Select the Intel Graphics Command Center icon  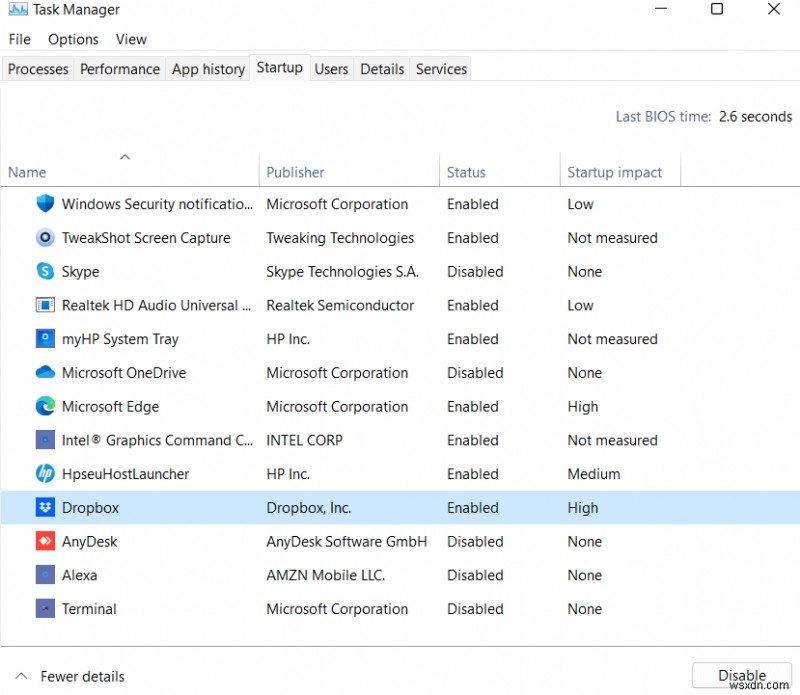[44, 440]
